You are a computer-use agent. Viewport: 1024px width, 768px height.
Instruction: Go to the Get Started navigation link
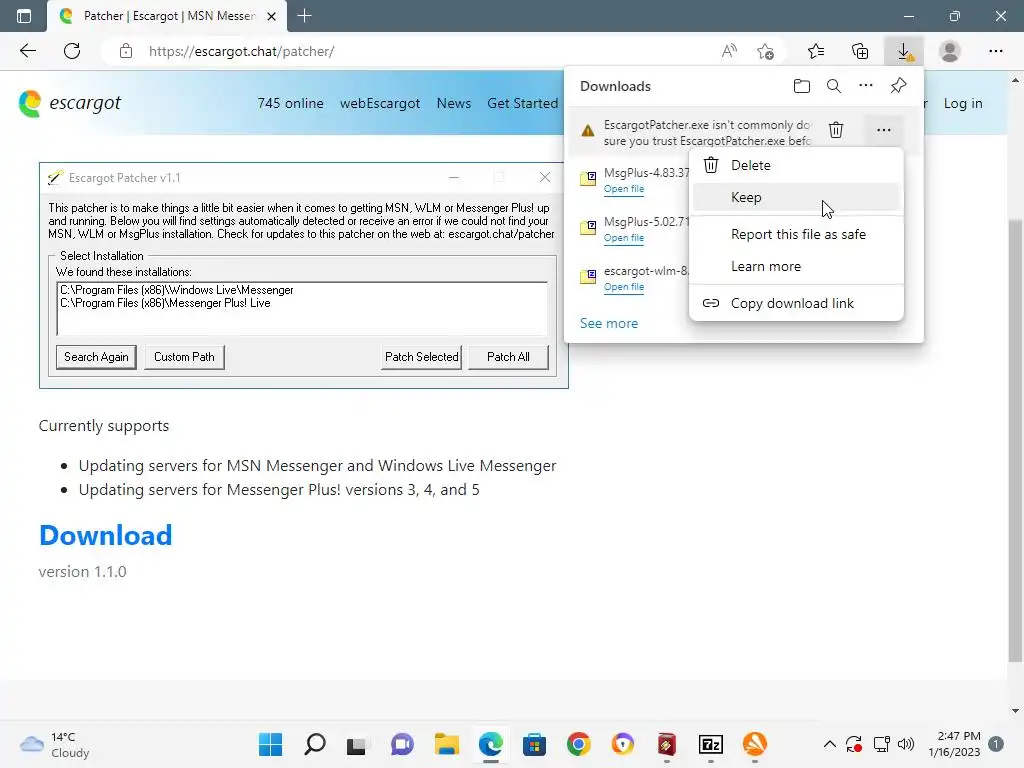click(x=522, y=103)
